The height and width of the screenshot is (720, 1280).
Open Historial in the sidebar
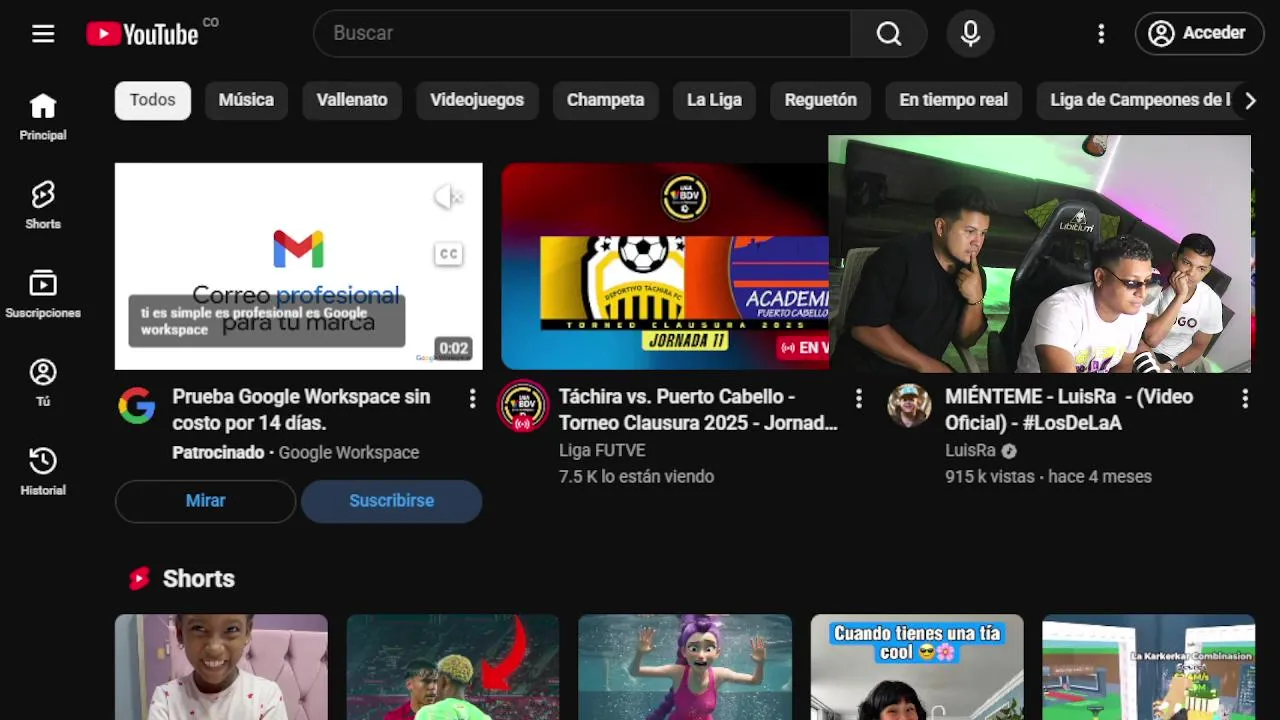[43, 473]
